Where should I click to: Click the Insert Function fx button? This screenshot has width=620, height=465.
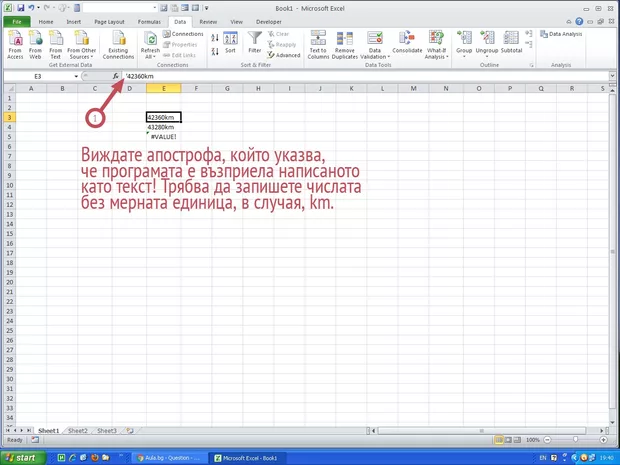coord(115,76)
